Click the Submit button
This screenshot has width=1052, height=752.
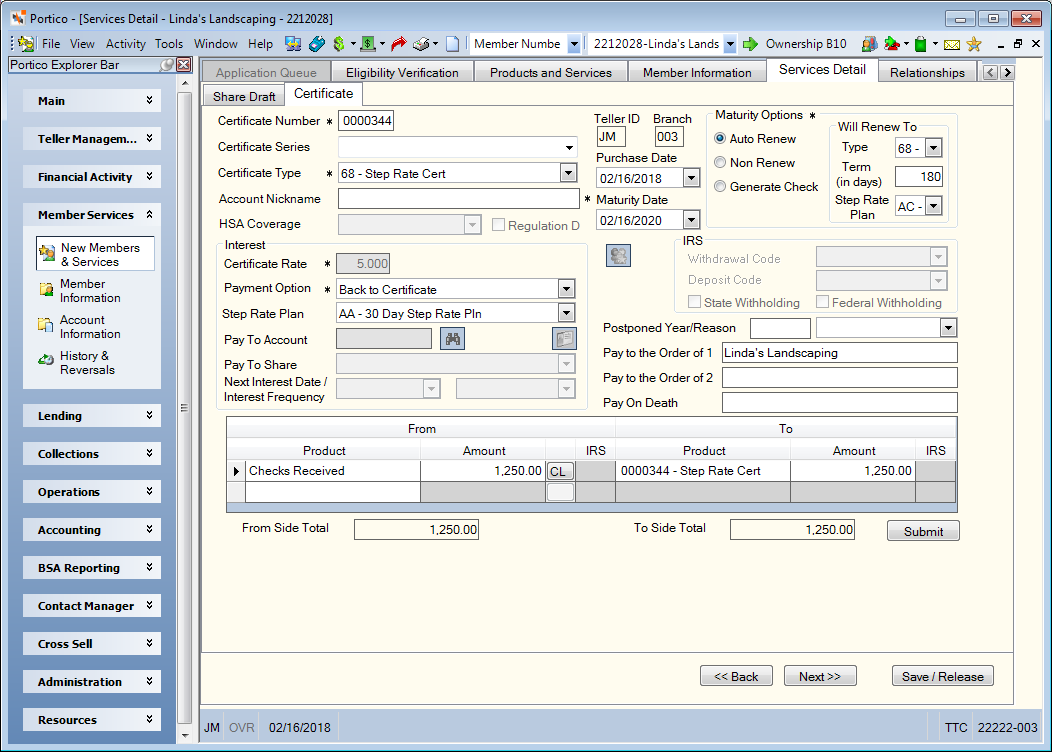tap(923, 531)
